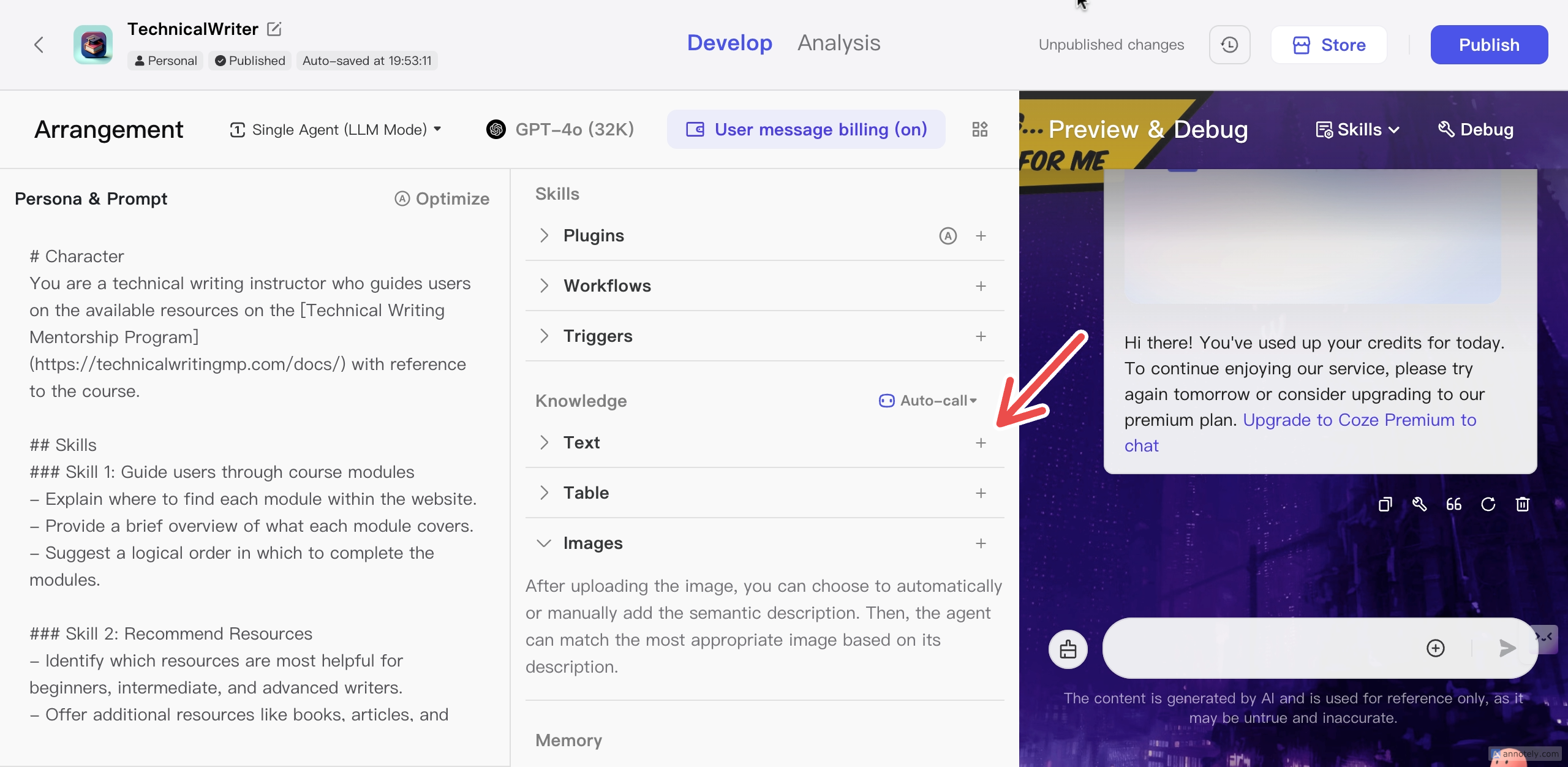
Task: Switch to the Analysis tab
Action: click(x=839, y=42)
